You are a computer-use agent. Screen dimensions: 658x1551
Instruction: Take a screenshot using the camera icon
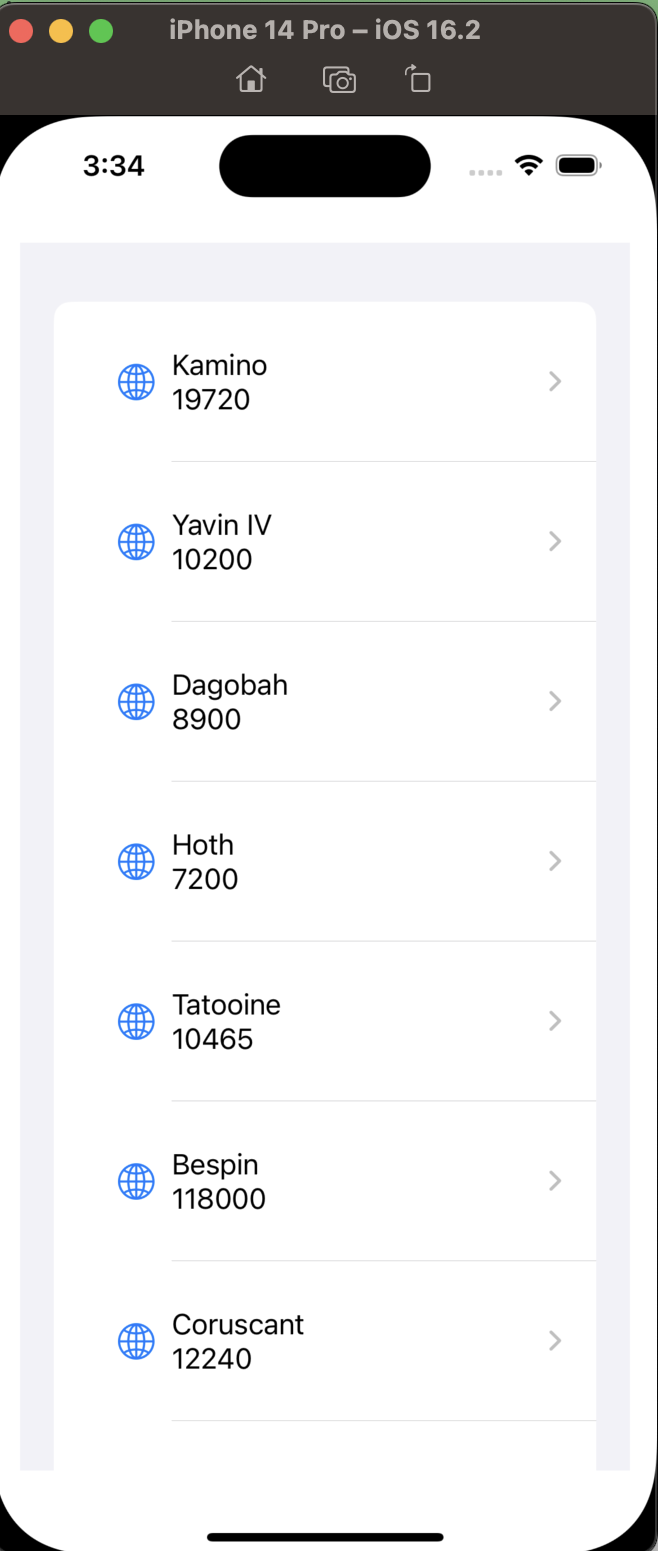[338, 79]
